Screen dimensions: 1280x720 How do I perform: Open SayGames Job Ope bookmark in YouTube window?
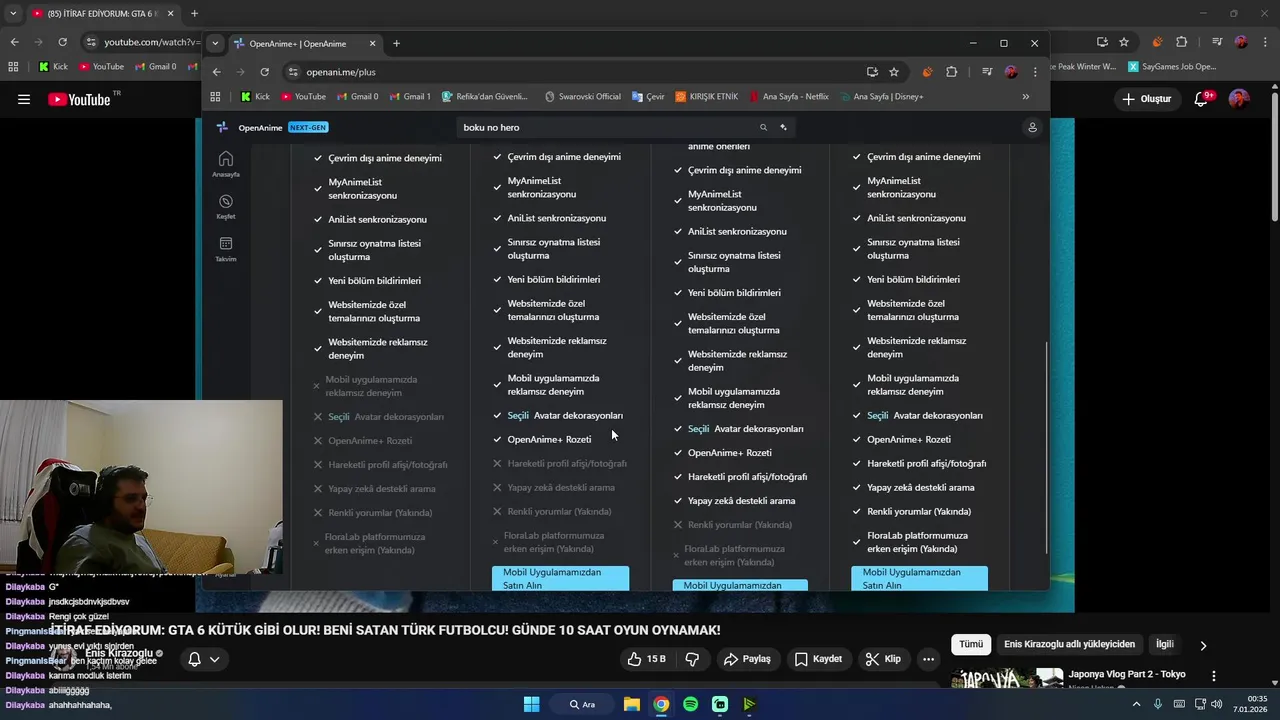coord(1172,67)
